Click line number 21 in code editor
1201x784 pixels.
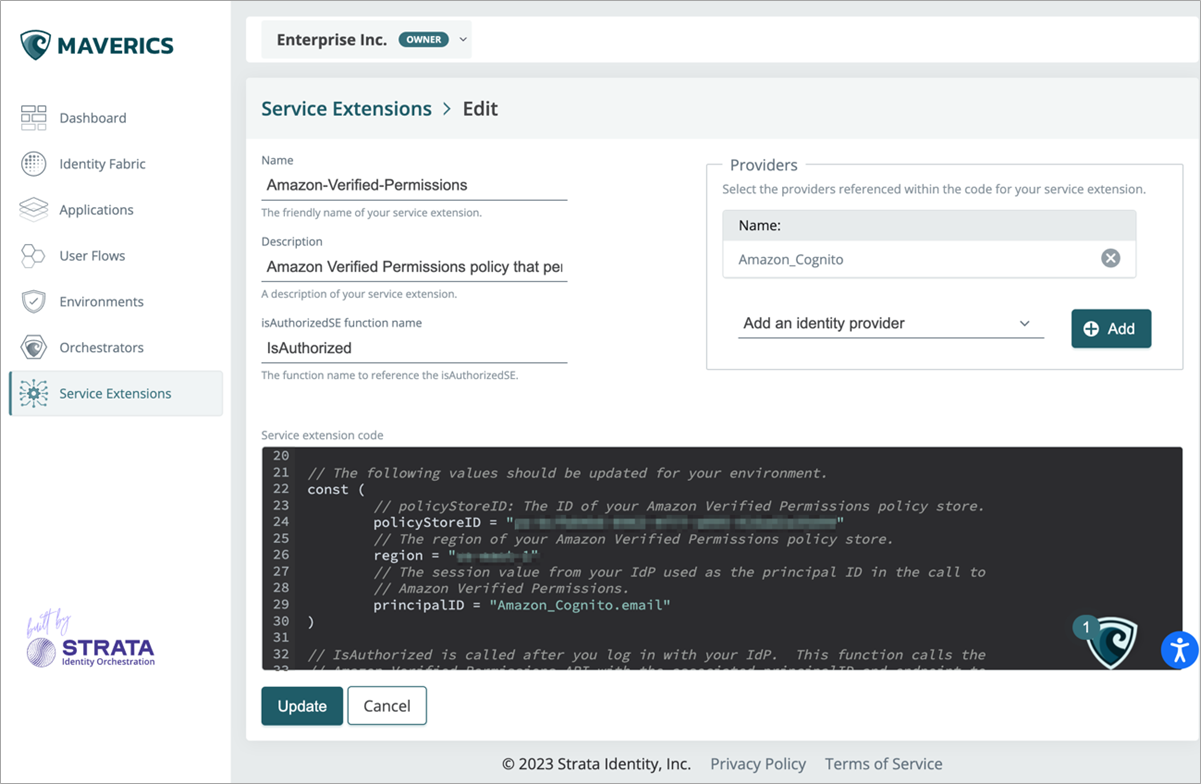[x=280, y=473]
